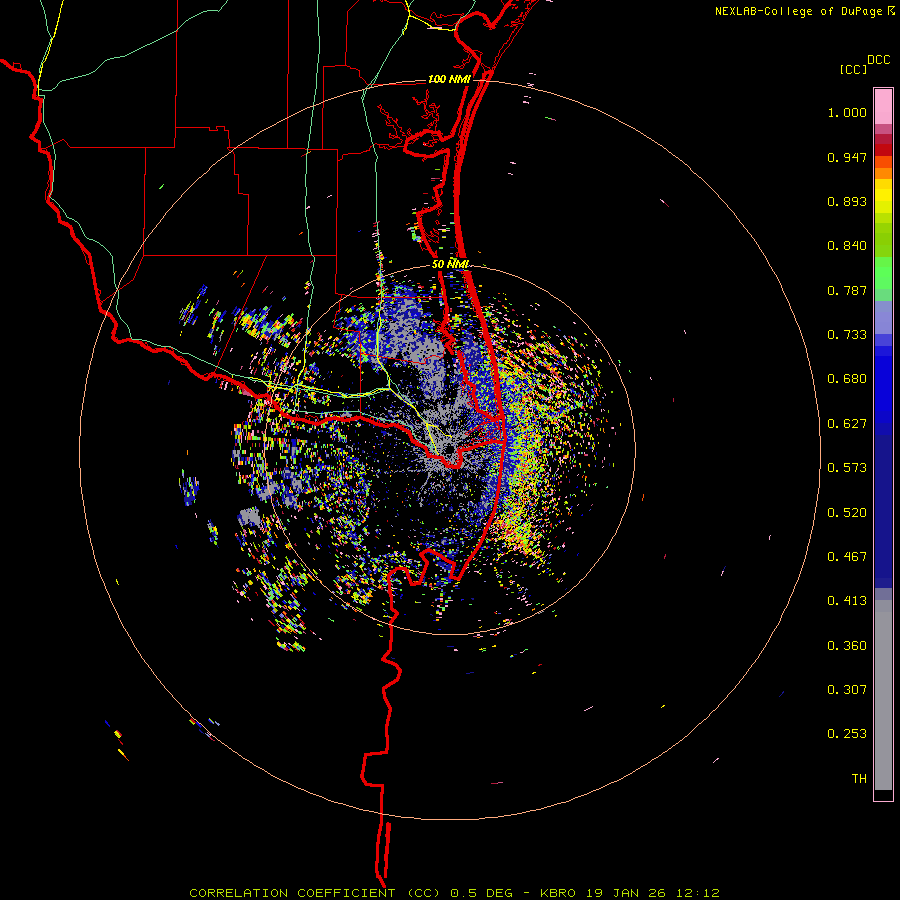Screen dimensions: 900x900
Task: Select the 0.573 scale value
Action: pyautogui.click(x=847, y=468)
